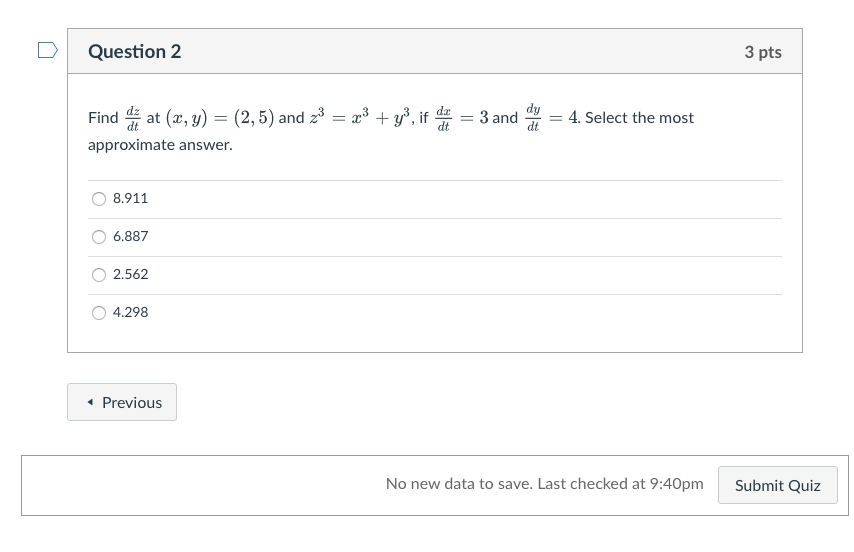Image resolution: width=854 pixels, height=552 pixels.
Task: Click the Question 2 heading
Action: point(135,52)
